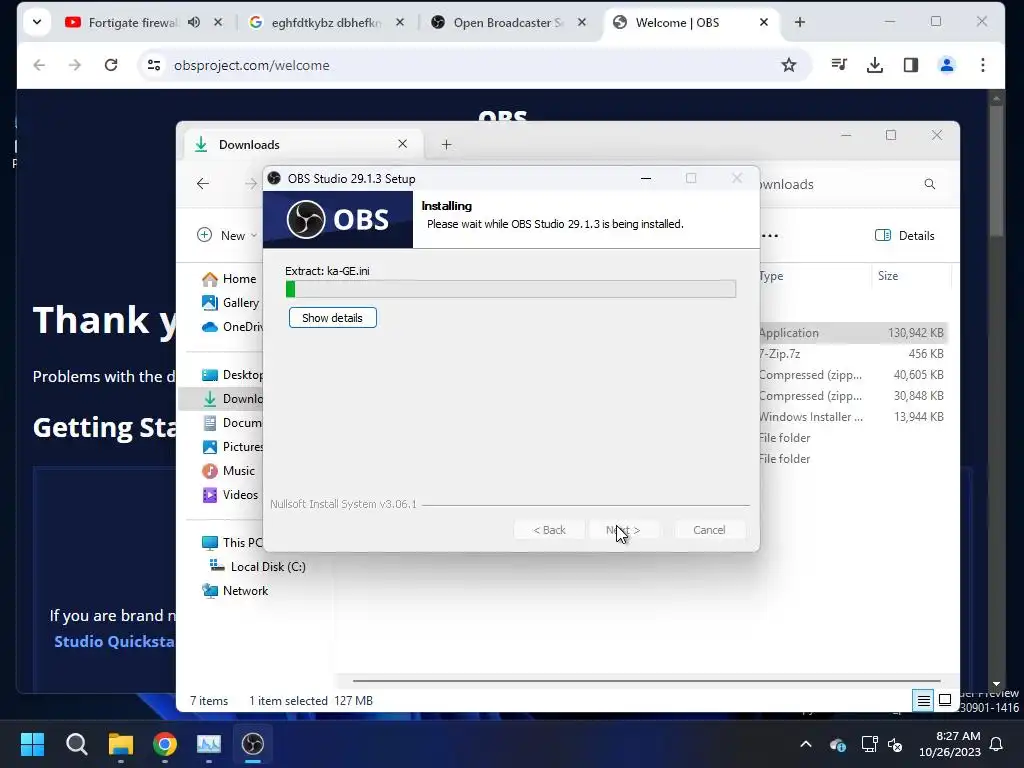1024x768 pixels.
Task: Open Network in File Explorer sidebar
Action: tap(235, 591)
